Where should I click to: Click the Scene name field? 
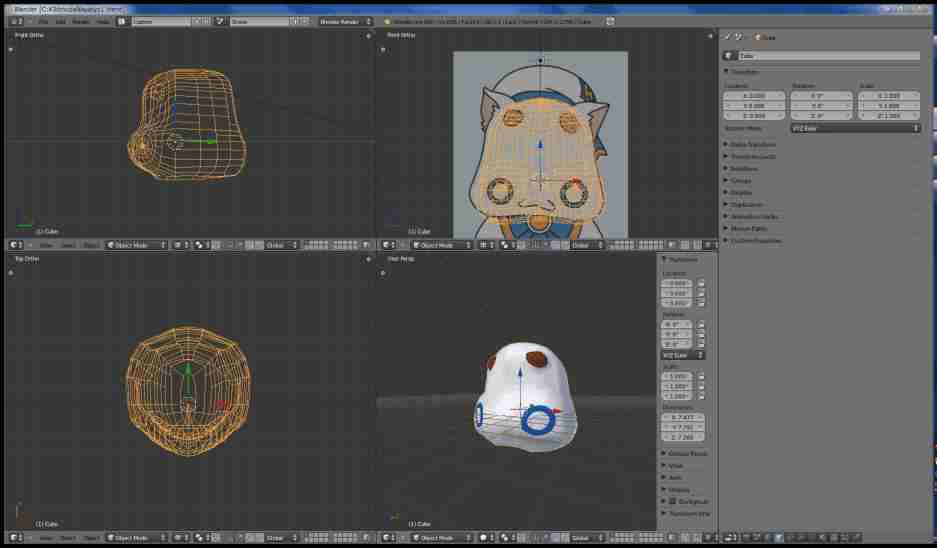click(260, 22)
